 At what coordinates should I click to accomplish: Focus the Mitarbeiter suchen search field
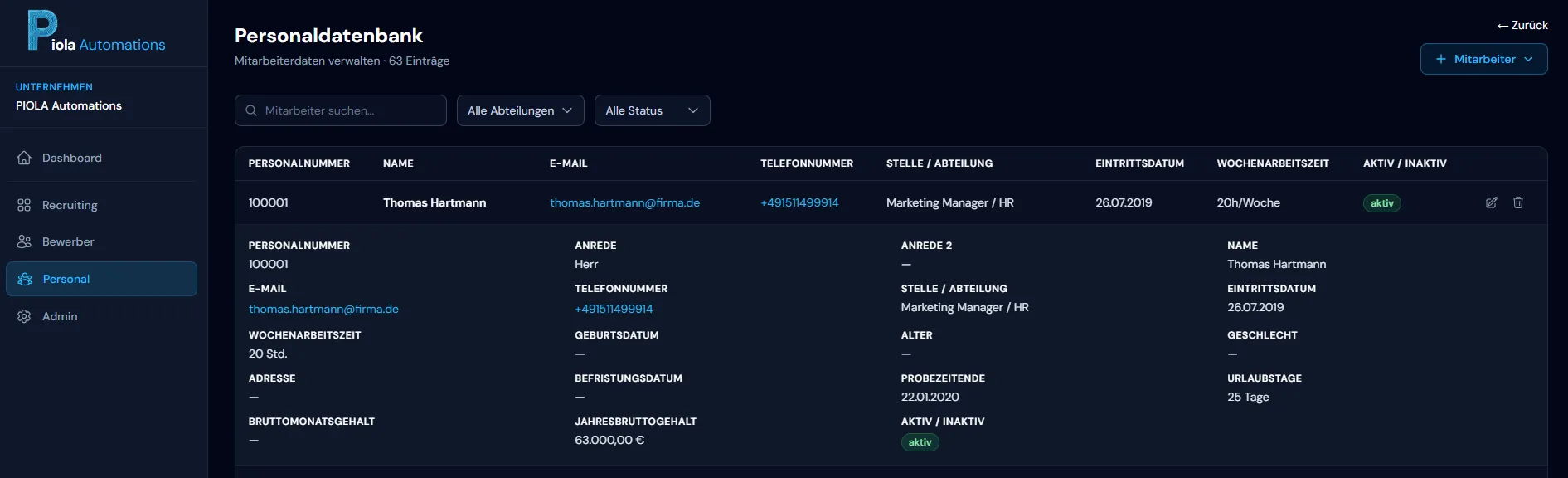click(348, 110)
